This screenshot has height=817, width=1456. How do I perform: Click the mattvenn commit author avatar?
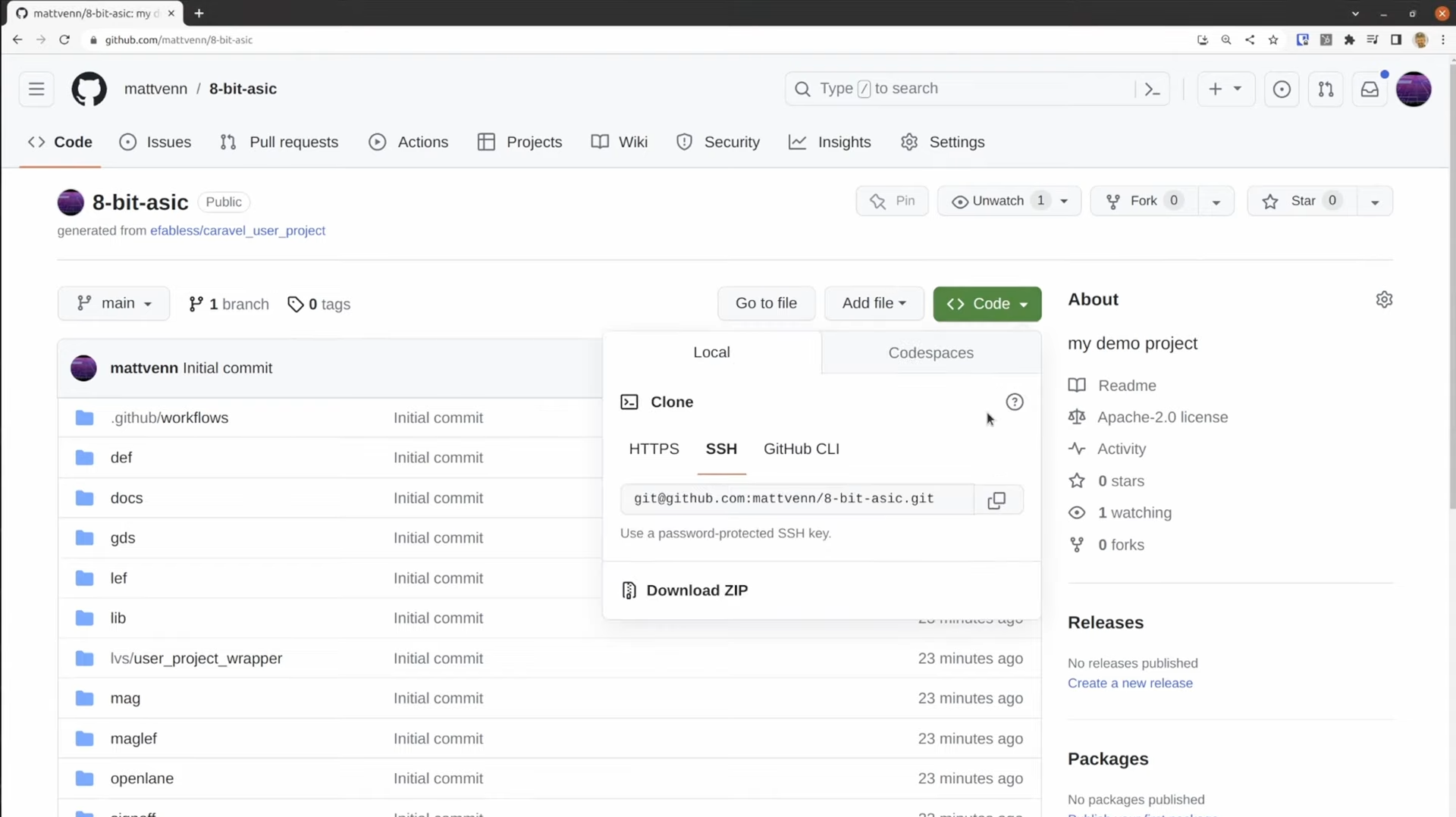(83, 368)
